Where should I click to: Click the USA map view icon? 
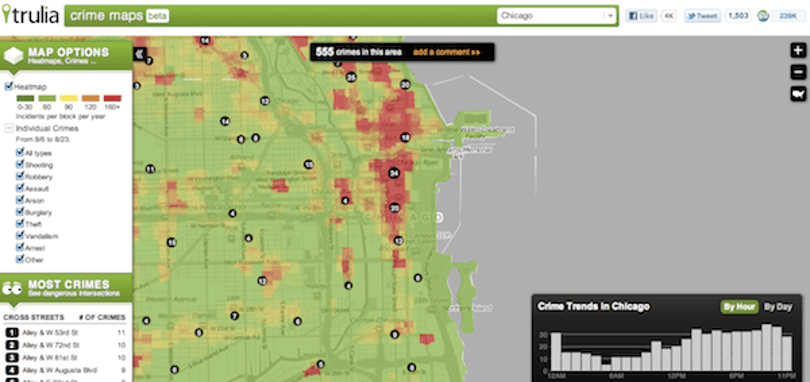click(798, 94)
